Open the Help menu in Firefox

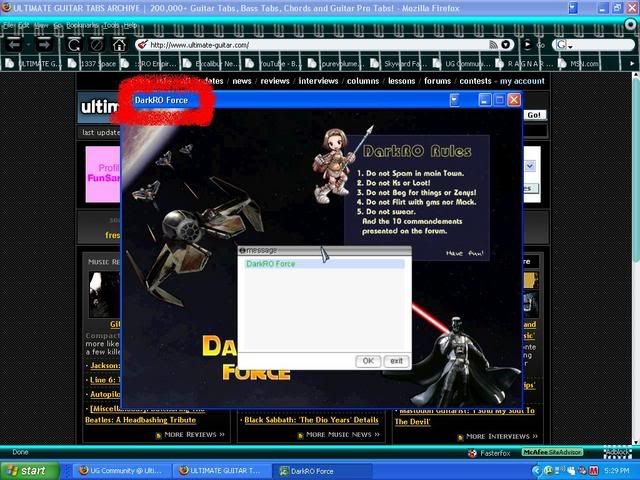click(130, 25)
